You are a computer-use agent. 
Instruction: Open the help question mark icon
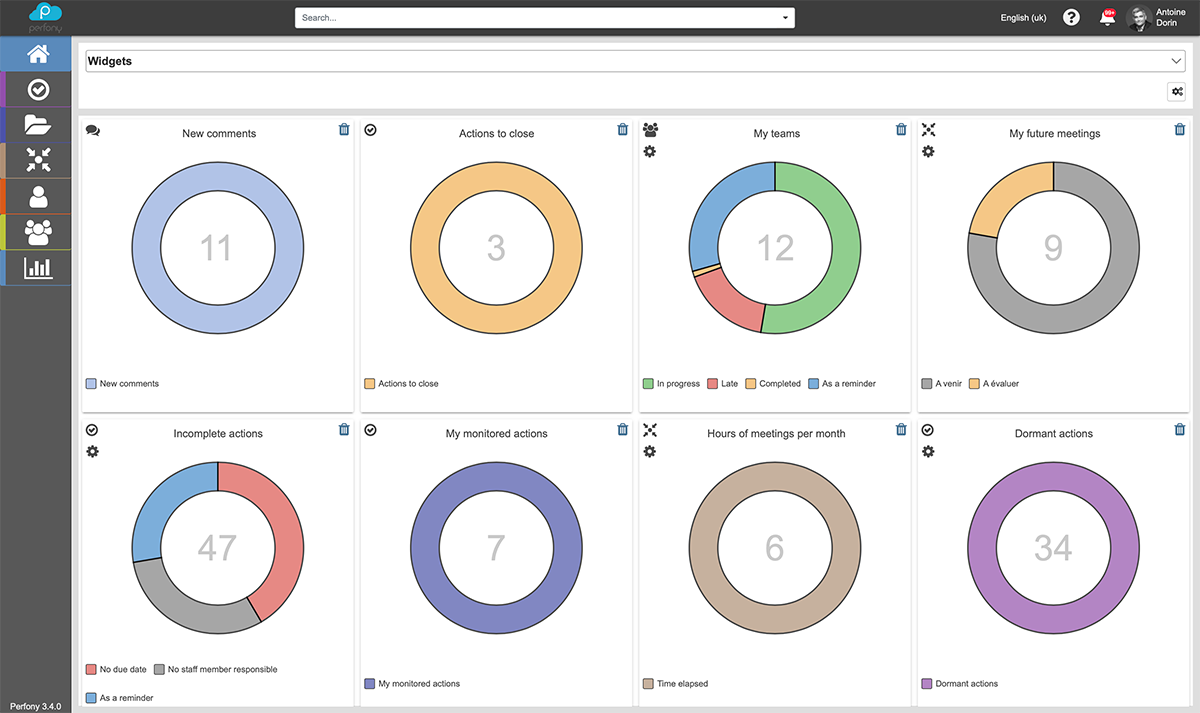tap(1071, 18)
